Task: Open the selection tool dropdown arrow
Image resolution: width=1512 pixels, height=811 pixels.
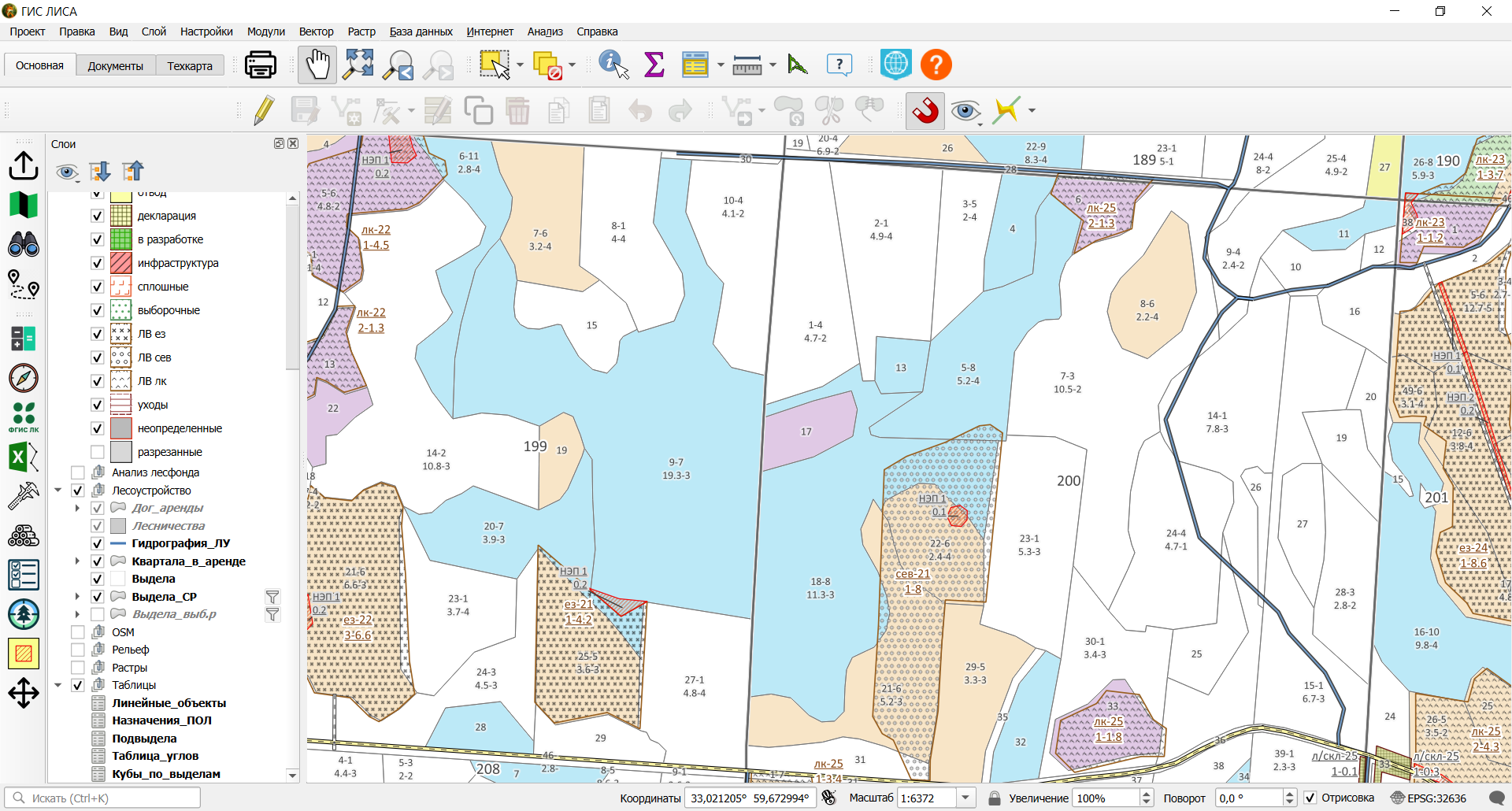Action: coord(520,65)
